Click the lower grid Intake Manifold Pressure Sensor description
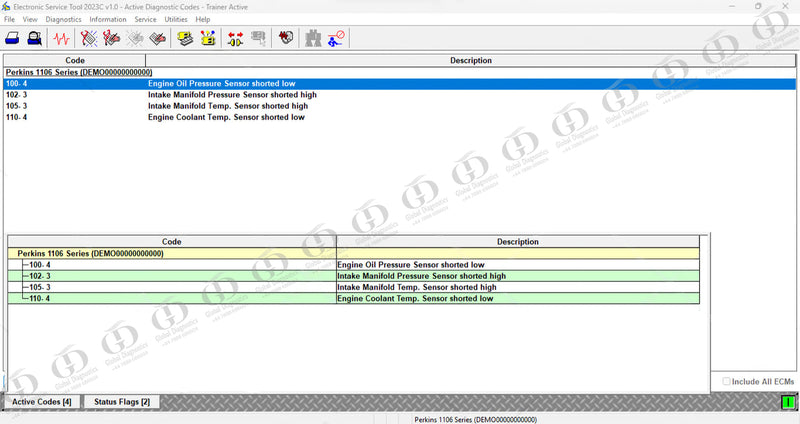The height and width of the screenshot is (424, 800). pos(421,276)
